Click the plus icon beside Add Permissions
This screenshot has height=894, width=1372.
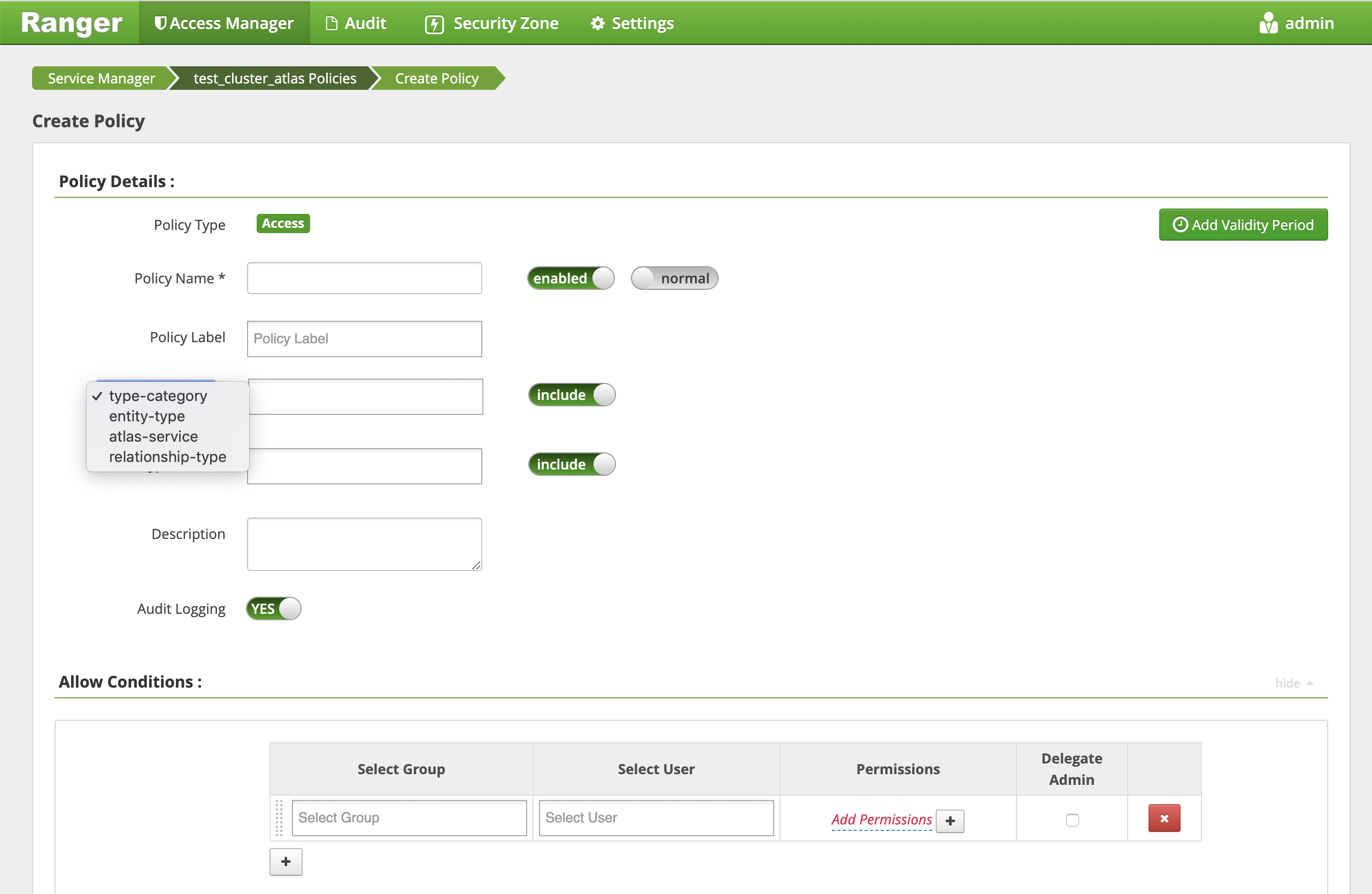(x=950, y=820)
